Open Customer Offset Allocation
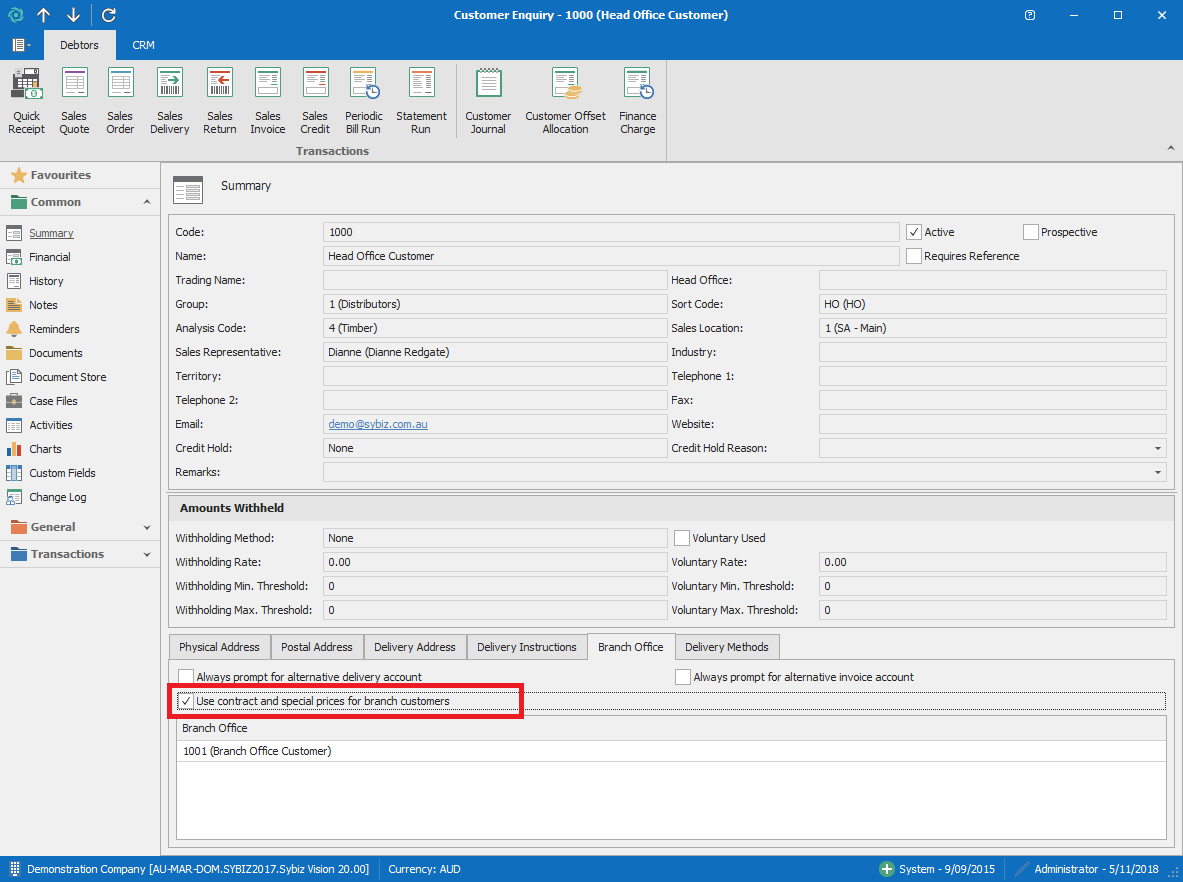This screenshot has width=1183, height=882. pyautogui.click(x=565, y=102)
